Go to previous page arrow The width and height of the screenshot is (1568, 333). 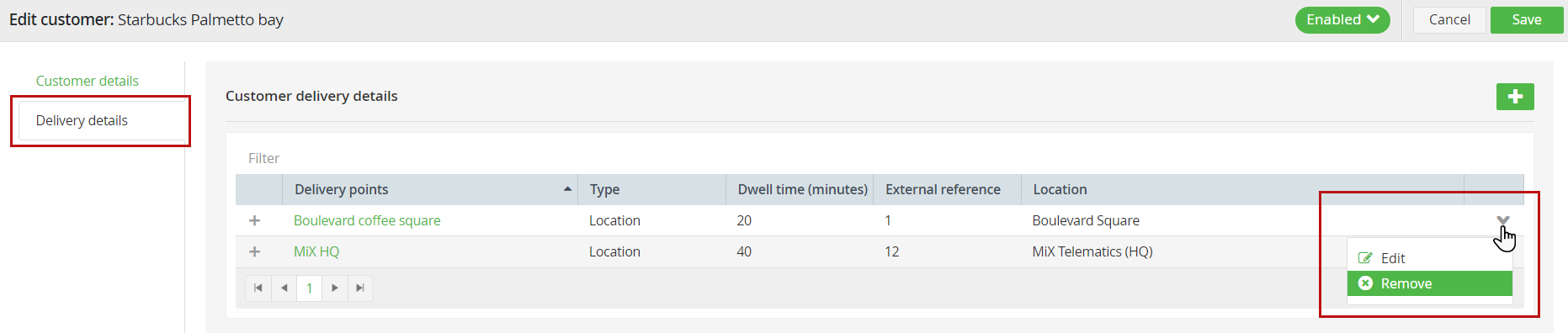(x=284, y=288)
